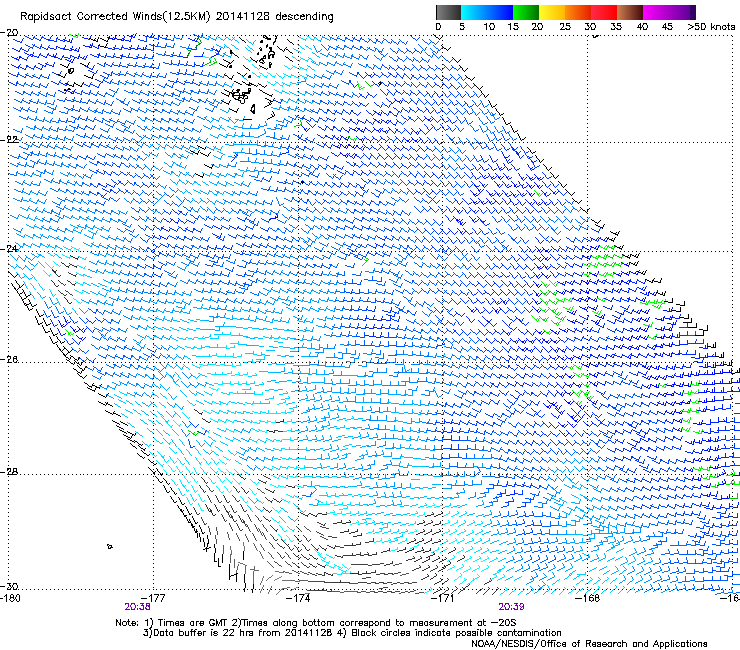Click the red 30-35 knots color segment
The height and width of the screenshot is (650, 740).
(x=604, y=12)
